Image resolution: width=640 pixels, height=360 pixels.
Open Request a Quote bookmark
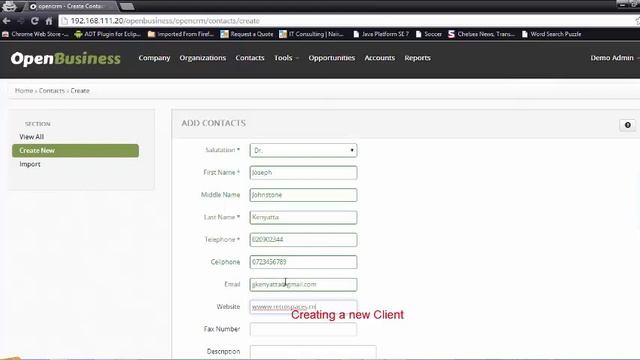tap(247, 34)
